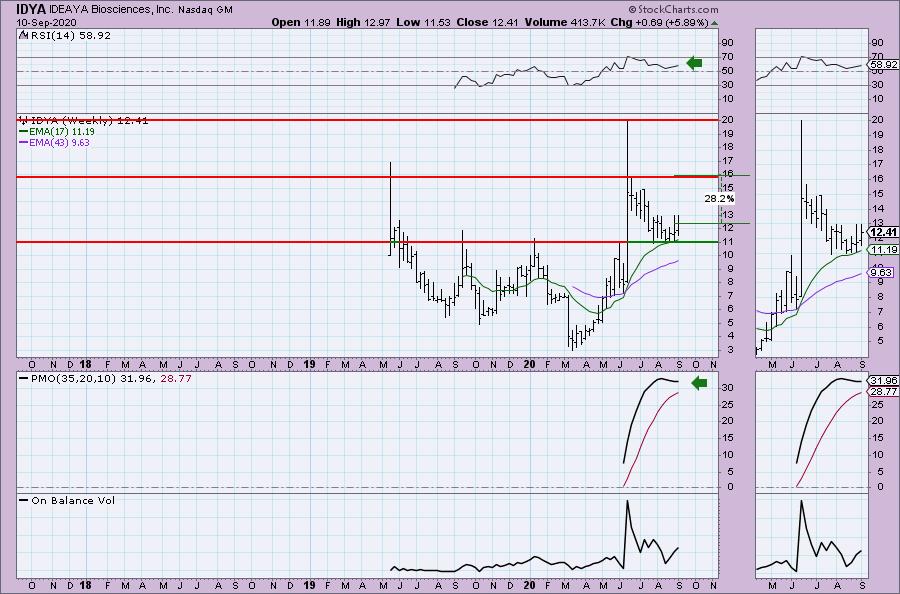Click the High 12.97 value
900x594 pixels.
point(363,22)
